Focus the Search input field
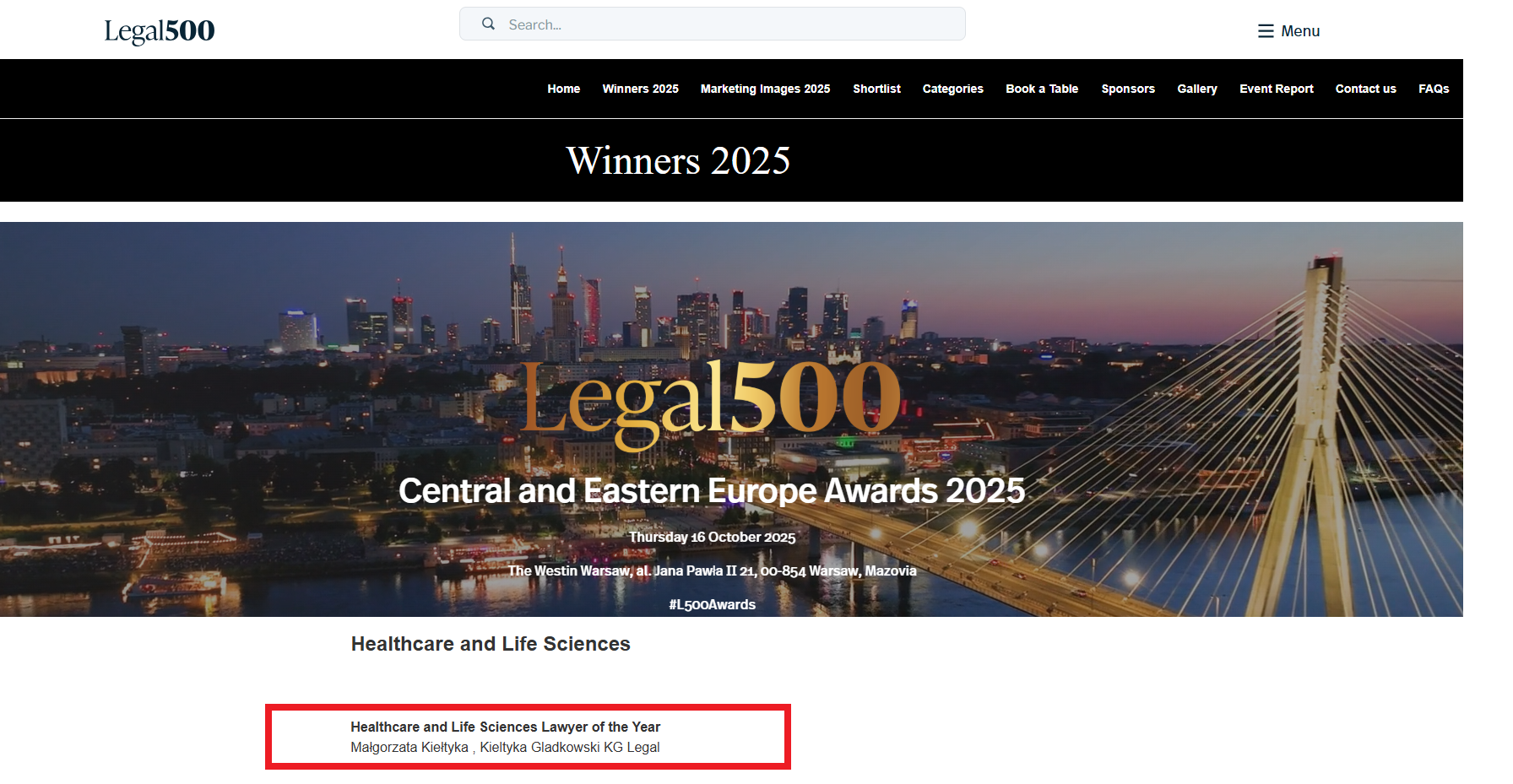Image resolution: width=1513 pixels, height=784 pixels. click(726, 24)
